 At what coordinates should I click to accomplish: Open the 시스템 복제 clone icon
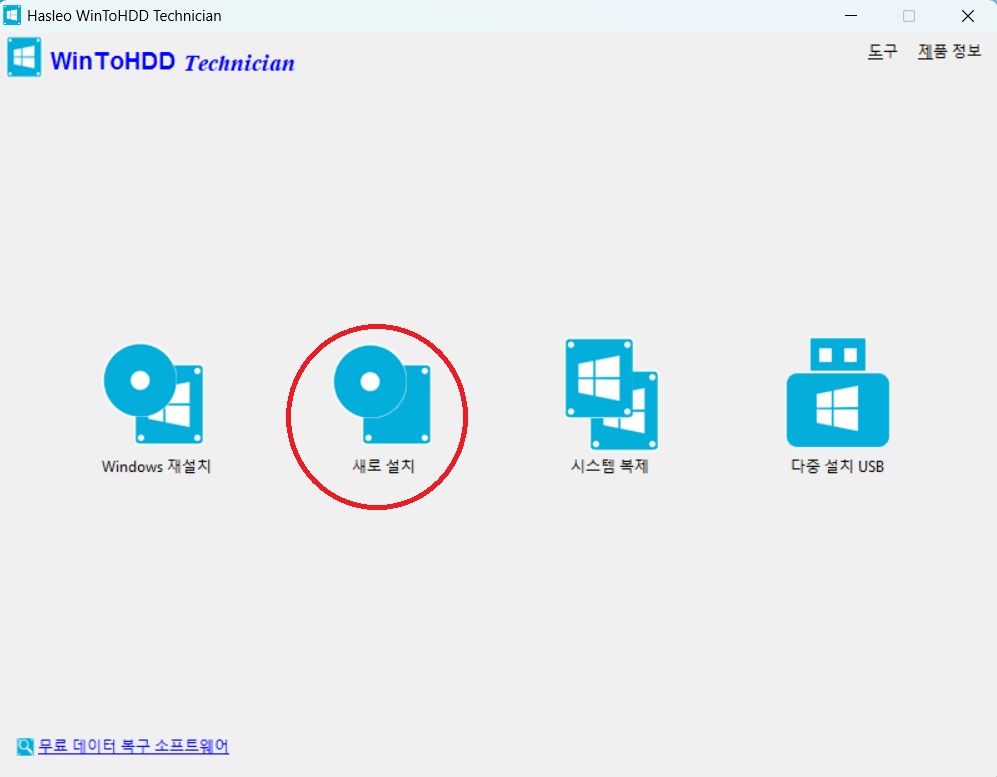click(x=612, y=394)
